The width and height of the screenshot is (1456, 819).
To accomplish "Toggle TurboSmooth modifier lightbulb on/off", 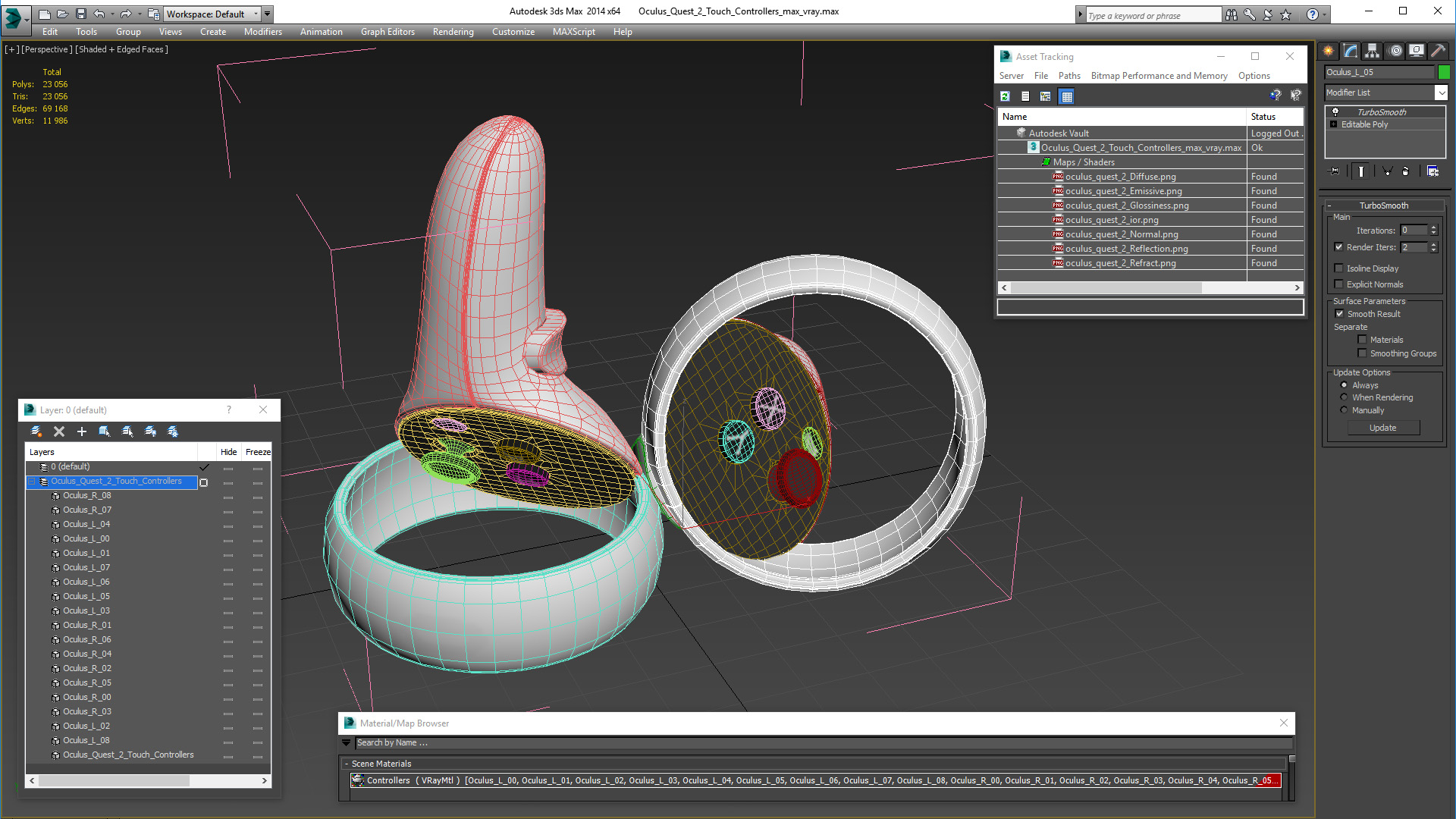I will point(1335,112).
